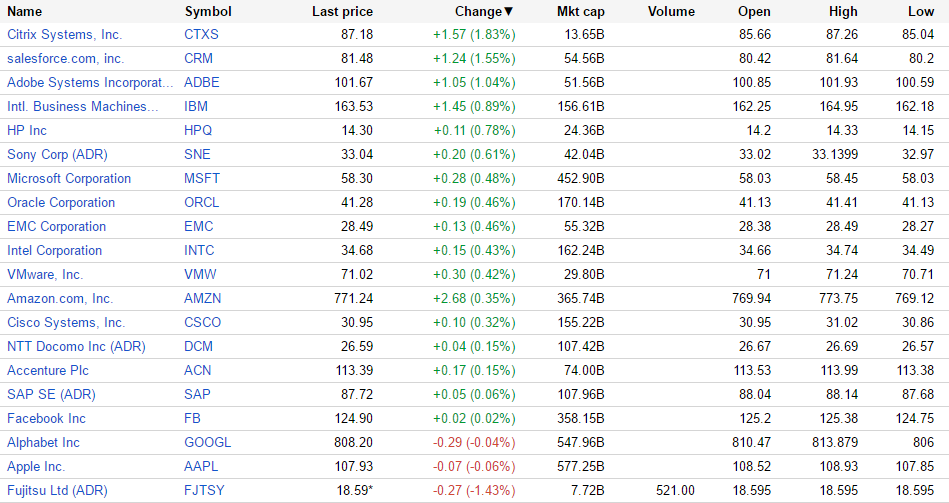The width and height of the screenshot is (949, 503).
Task: Click the GOOGL ticker symbol
Action: [207, 443]
